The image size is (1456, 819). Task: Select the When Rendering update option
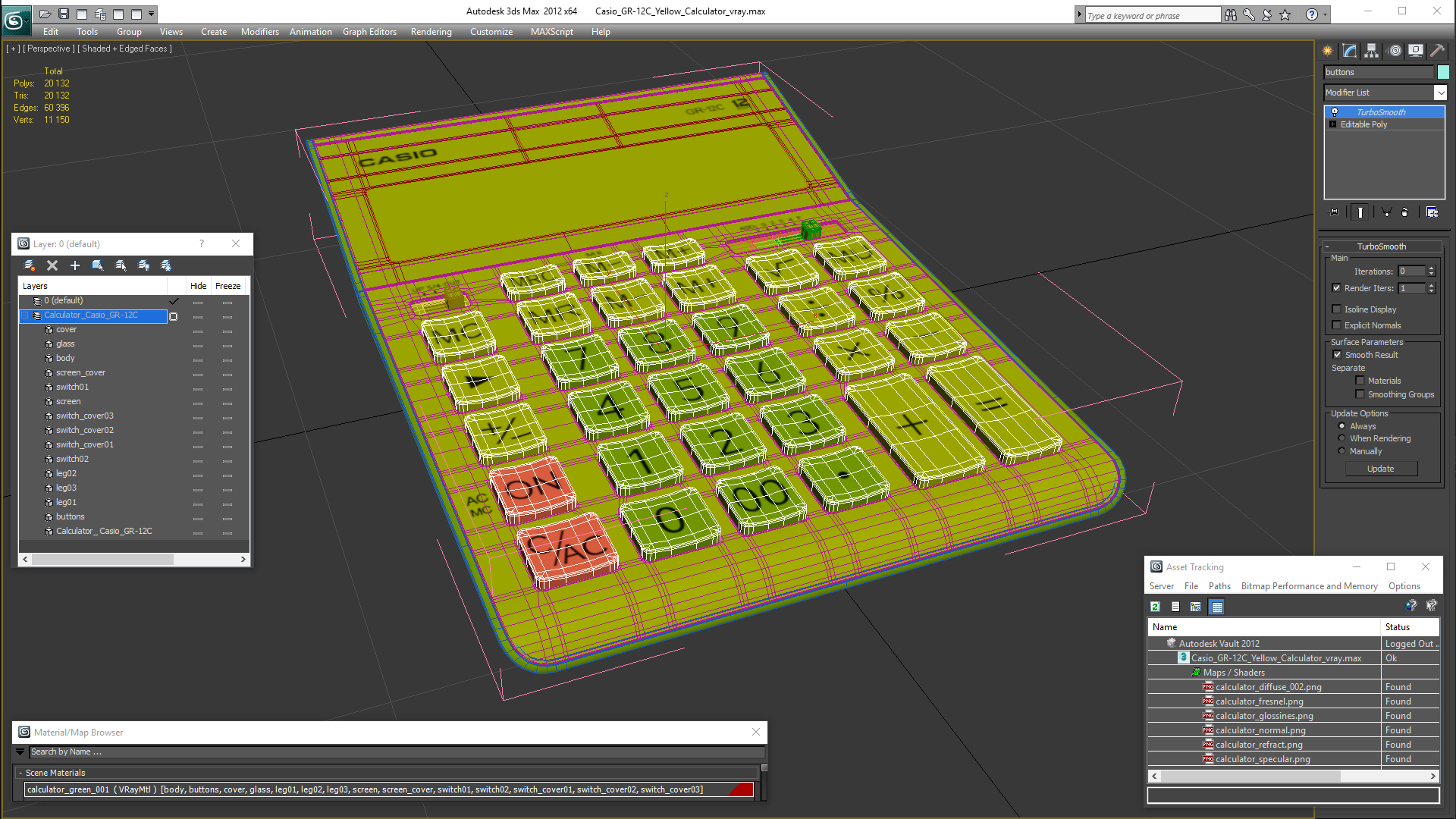pos(1341,438)
